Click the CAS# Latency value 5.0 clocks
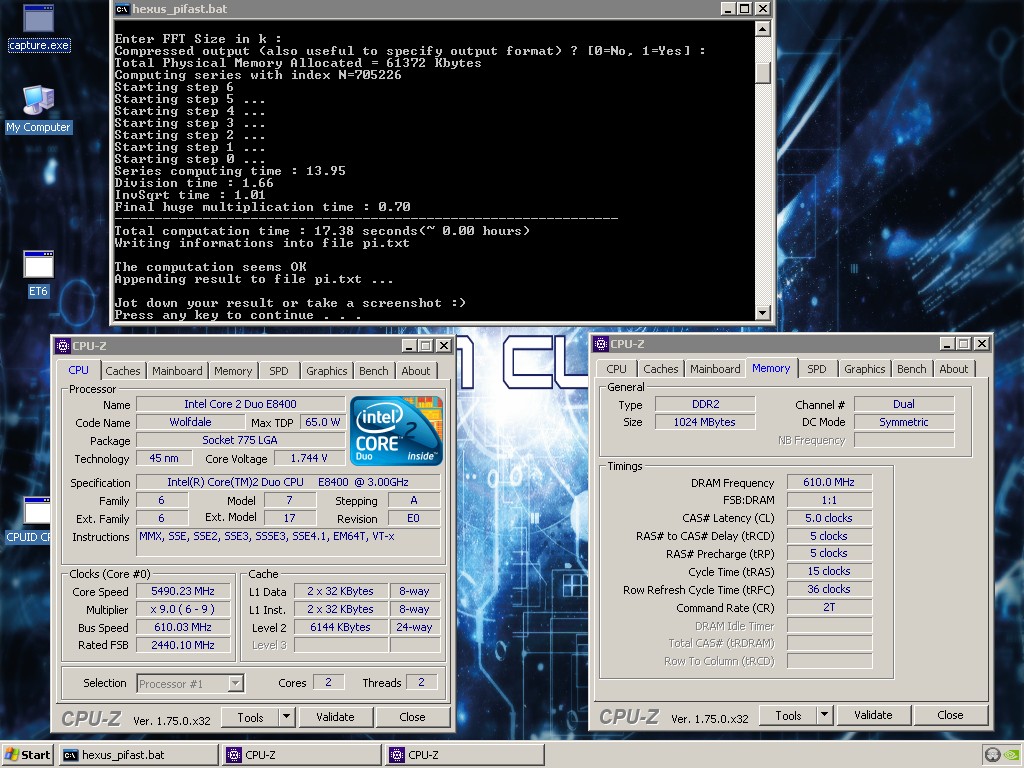 tap(829, 518)
